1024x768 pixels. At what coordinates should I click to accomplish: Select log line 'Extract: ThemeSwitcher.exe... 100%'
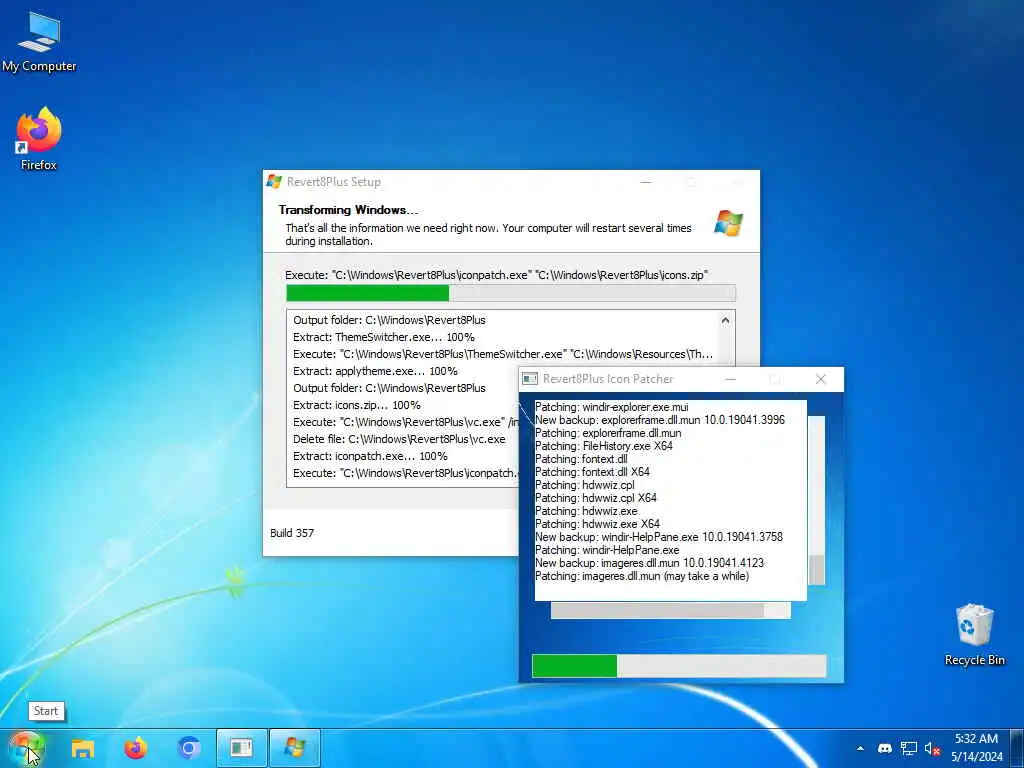click(384, 337)
